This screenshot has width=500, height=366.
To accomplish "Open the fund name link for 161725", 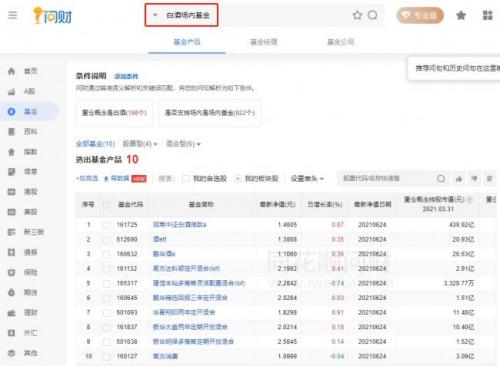I will click(179, 225).
